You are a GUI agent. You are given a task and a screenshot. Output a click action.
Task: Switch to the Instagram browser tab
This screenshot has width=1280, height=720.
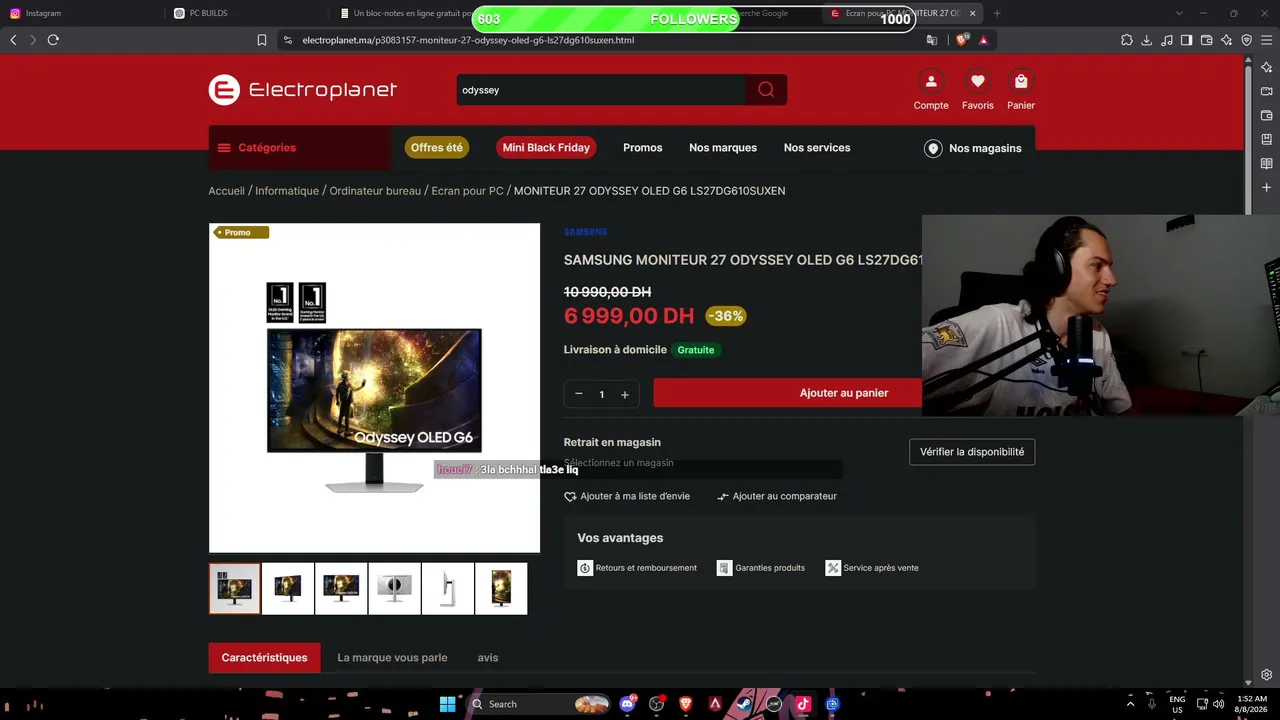point(82,13)
